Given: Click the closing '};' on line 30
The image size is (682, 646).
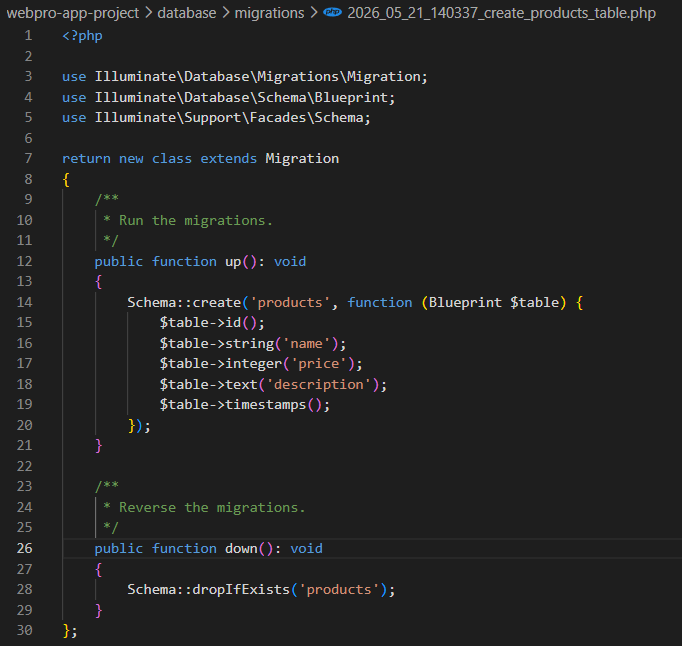Looking at the screenshot, I should point(70,630).
